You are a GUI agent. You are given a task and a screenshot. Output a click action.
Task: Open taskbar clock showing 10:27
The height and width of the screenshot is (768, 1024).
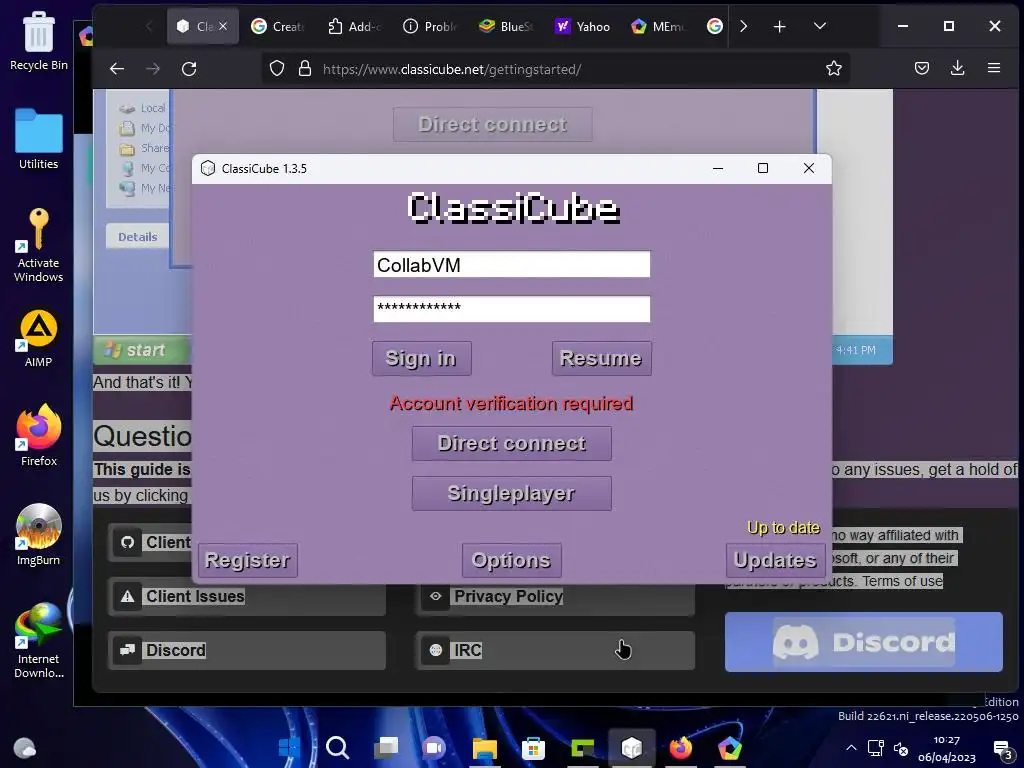[946, 748]
